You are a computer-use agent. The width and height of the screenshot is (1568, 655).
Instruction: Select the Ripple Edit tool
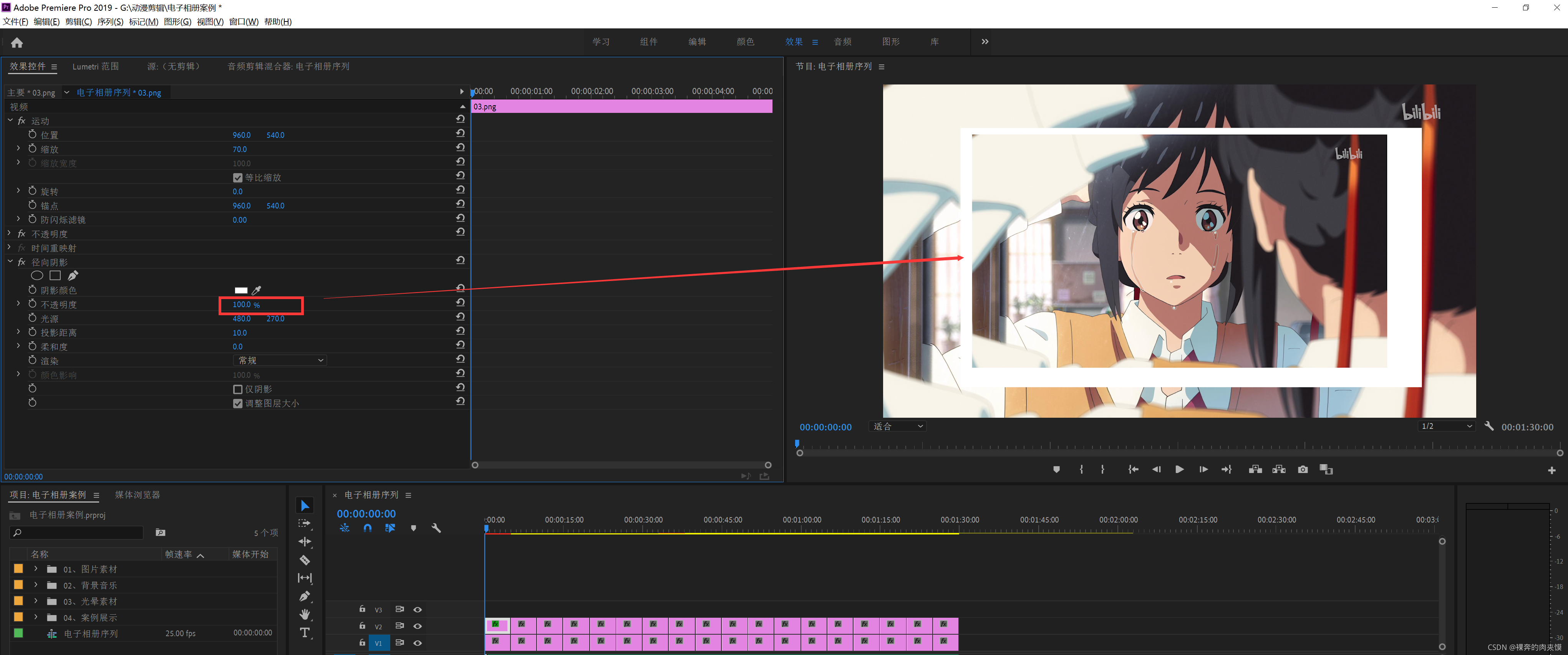[x=305, y=542]
